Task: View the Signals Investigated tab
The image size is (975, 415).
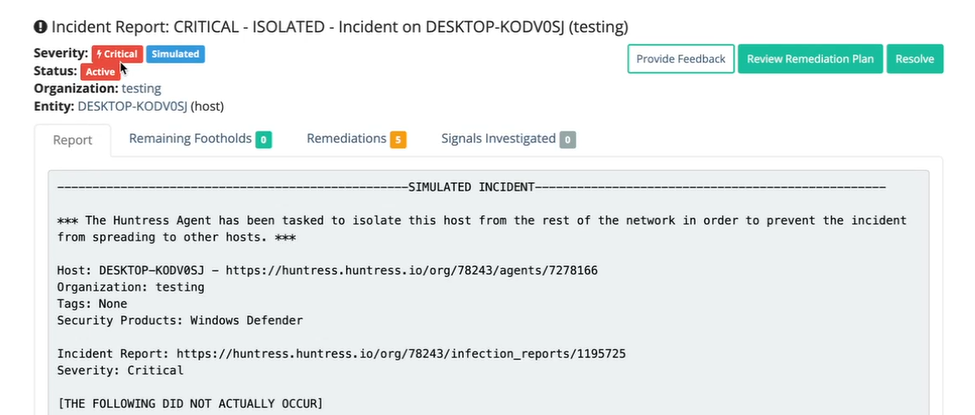Action: coord(498,139)
